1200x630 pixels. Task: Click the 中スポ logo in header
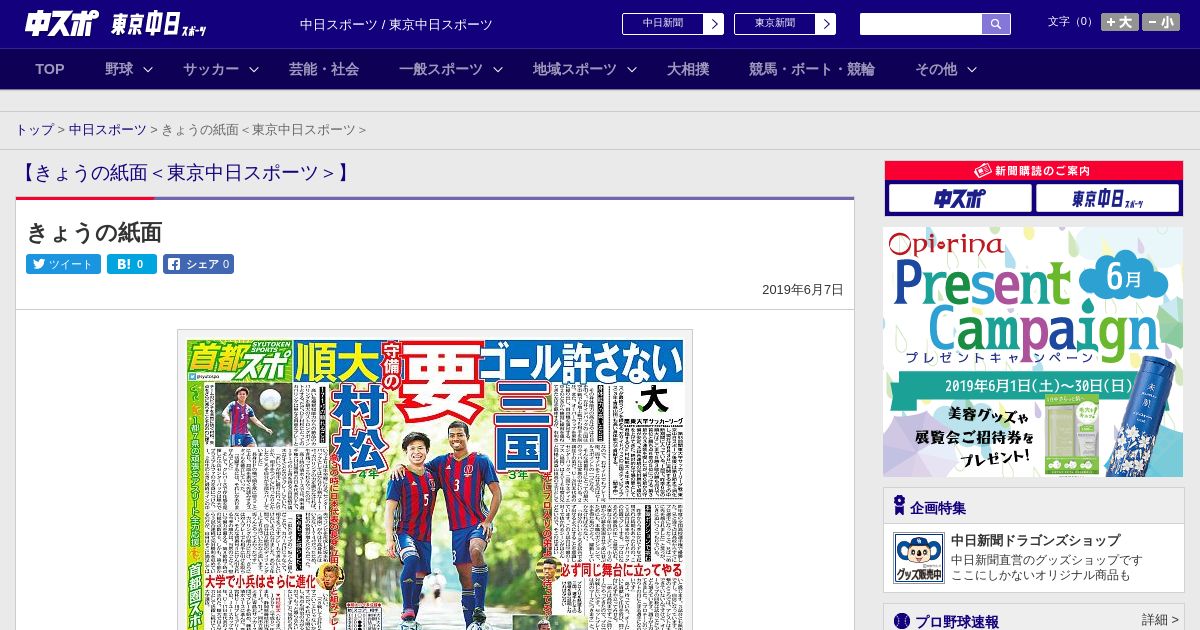63,23
